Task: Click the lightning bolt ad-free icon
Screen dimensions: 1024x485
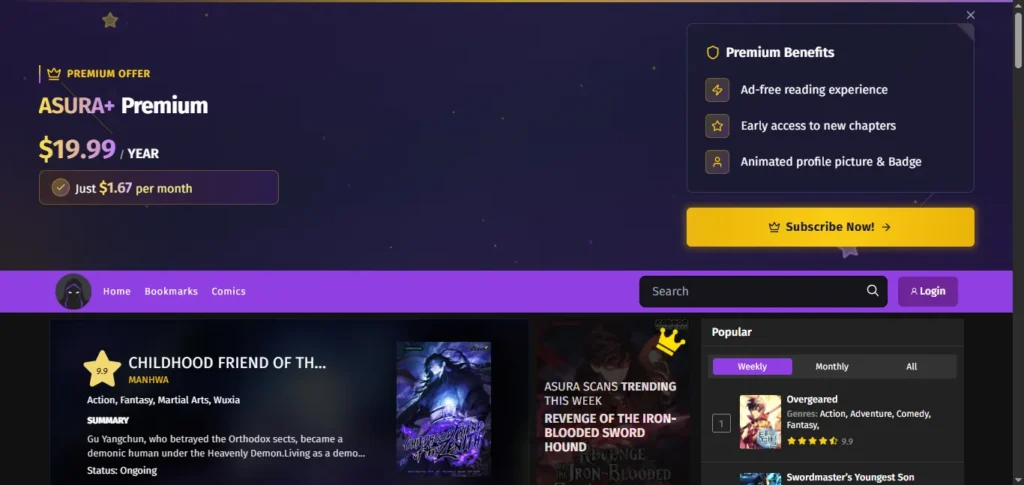Action: coord(717,90)
